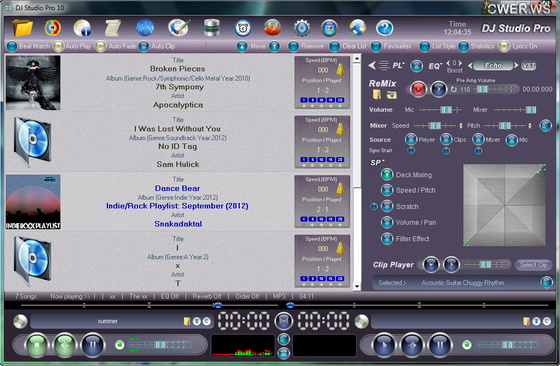Select the Broken Pieces album cover thumbnail
Screen dimensions: 560x366
(x=33, y=82)
